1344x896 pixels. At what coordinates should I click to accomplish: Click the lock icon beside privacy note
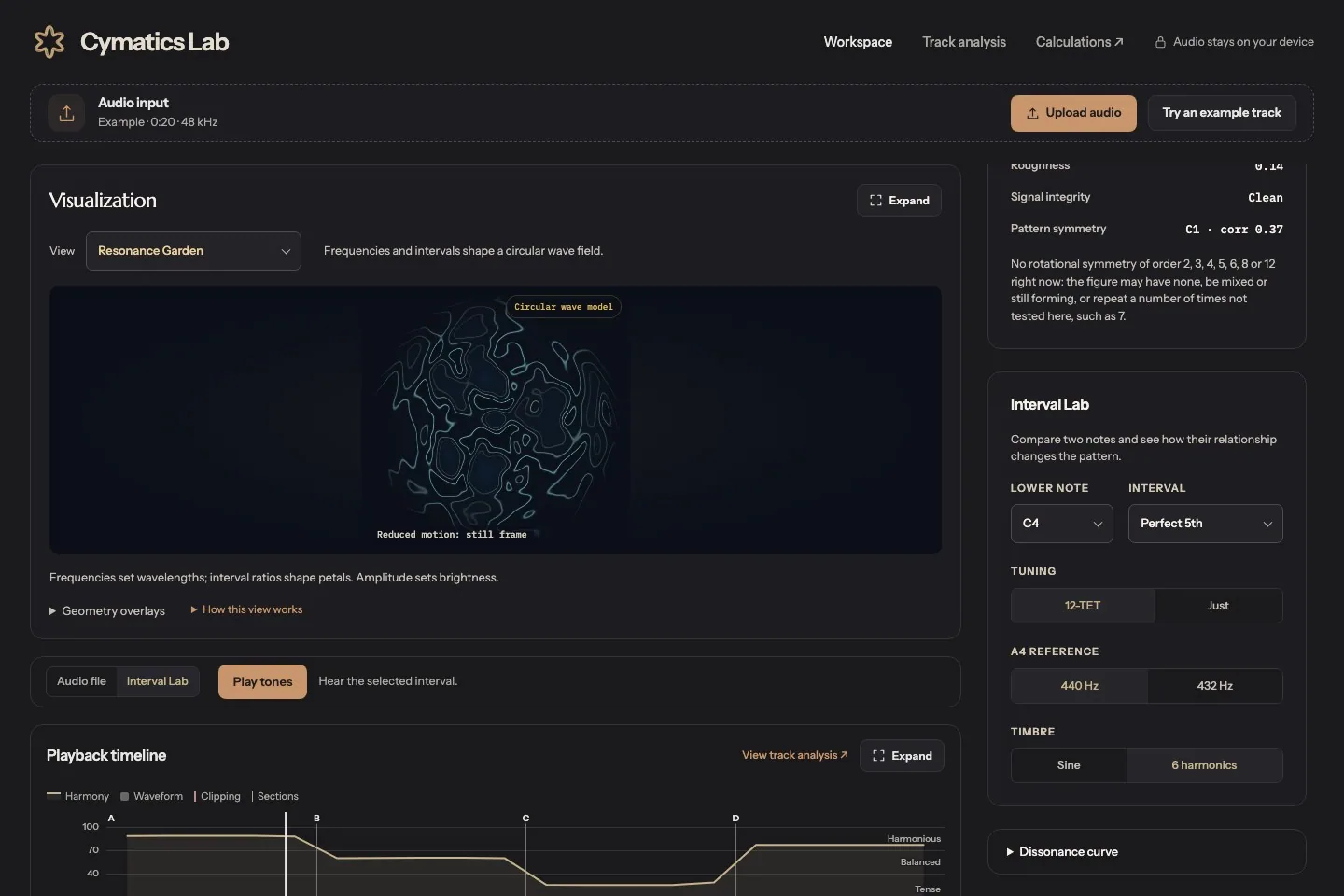(1160, 42)
